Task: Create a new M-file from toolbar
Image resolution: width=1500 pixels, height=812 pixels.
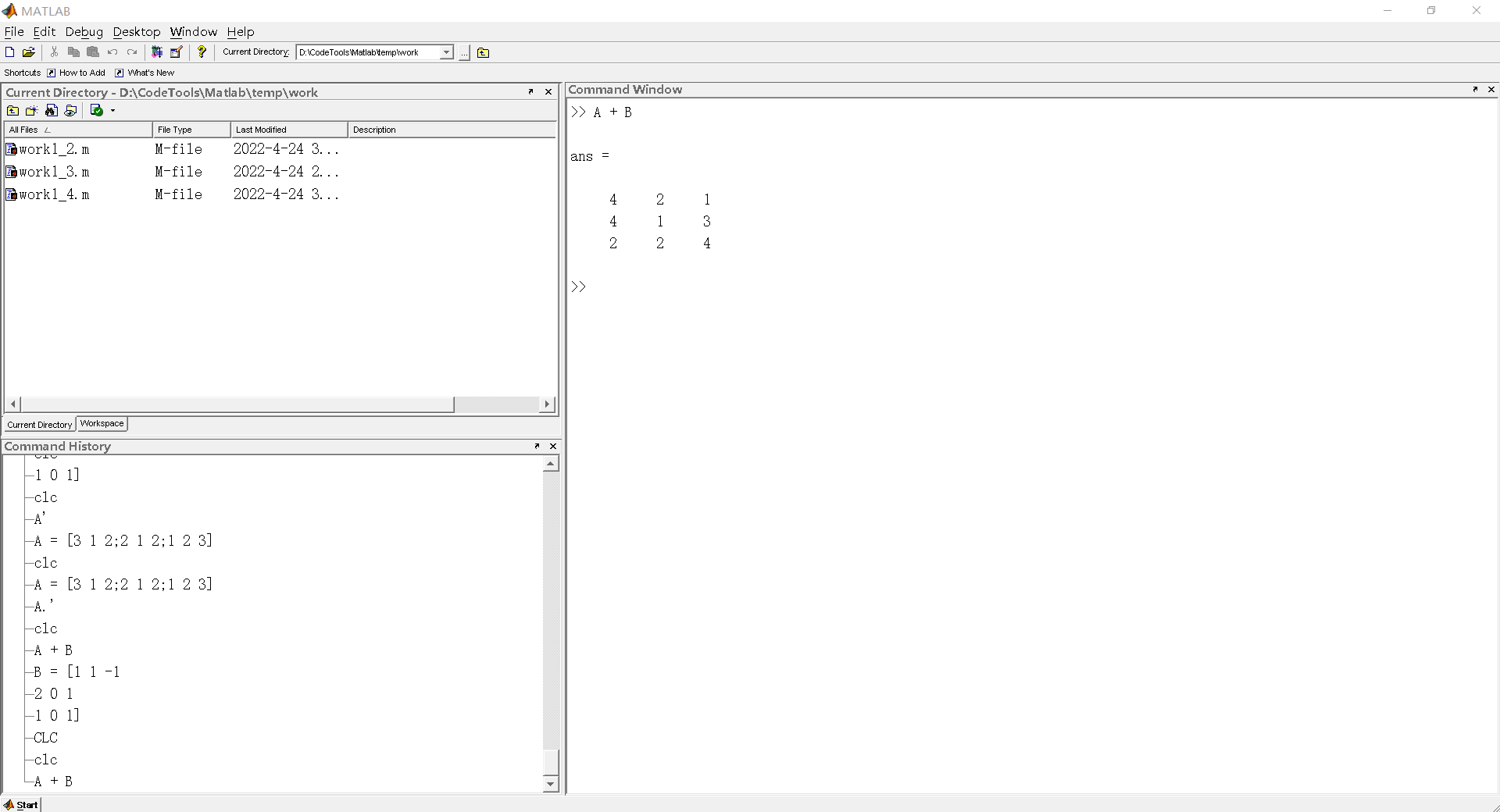Action: pyautogui.click(x=10, y=52)
